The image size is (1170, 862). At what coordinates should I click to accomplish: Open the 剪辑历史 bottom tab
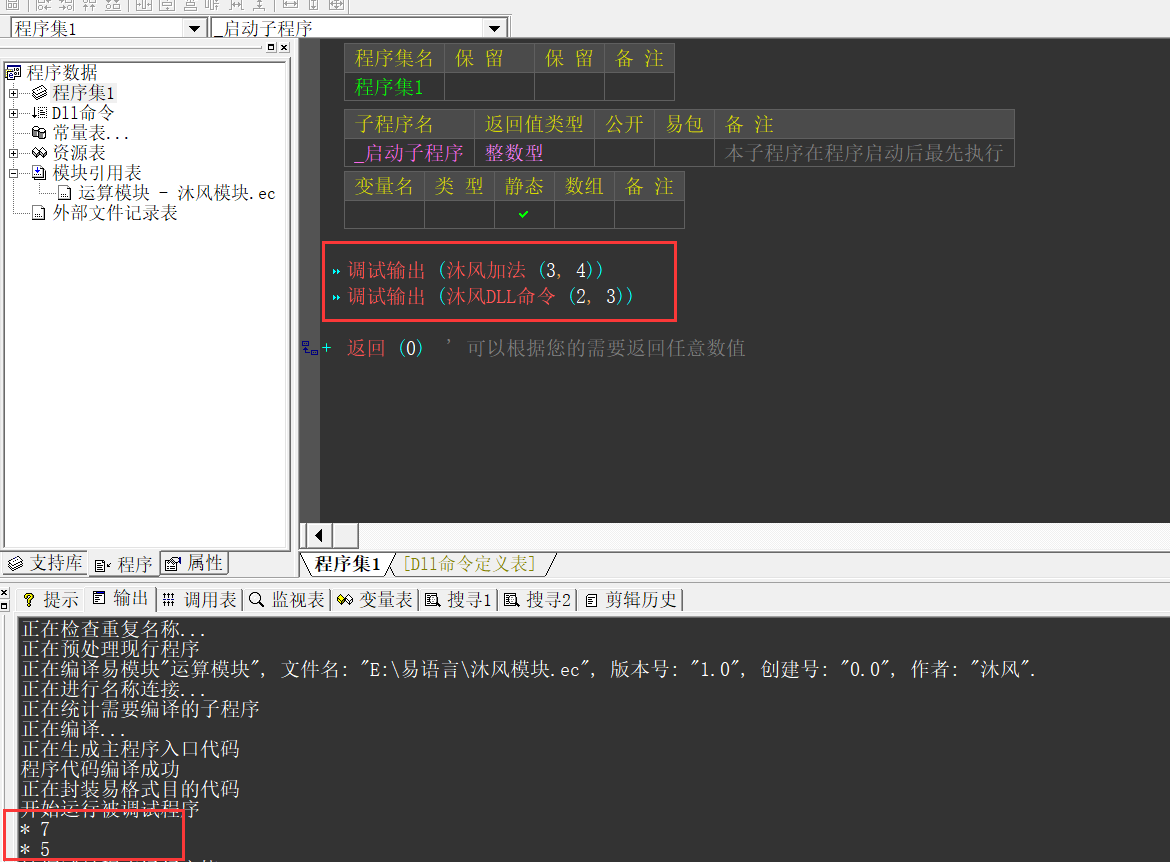click(631, 599)
